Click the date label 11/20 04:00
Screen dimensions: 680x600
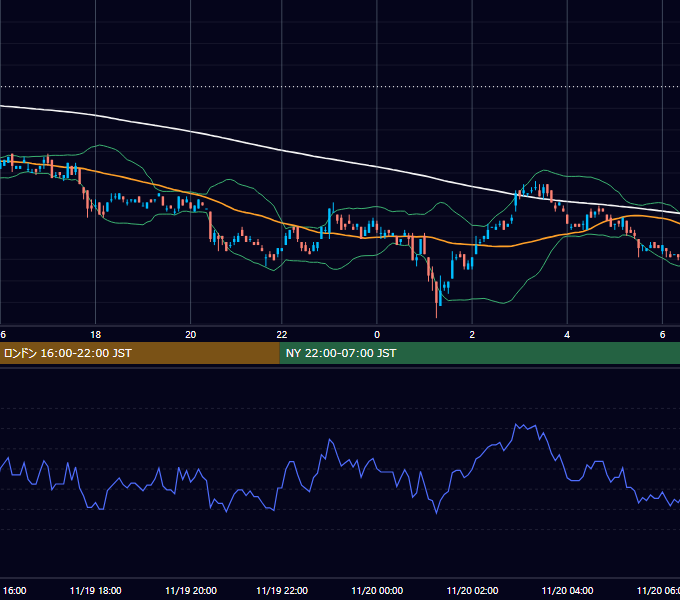(x=567, y=590)
